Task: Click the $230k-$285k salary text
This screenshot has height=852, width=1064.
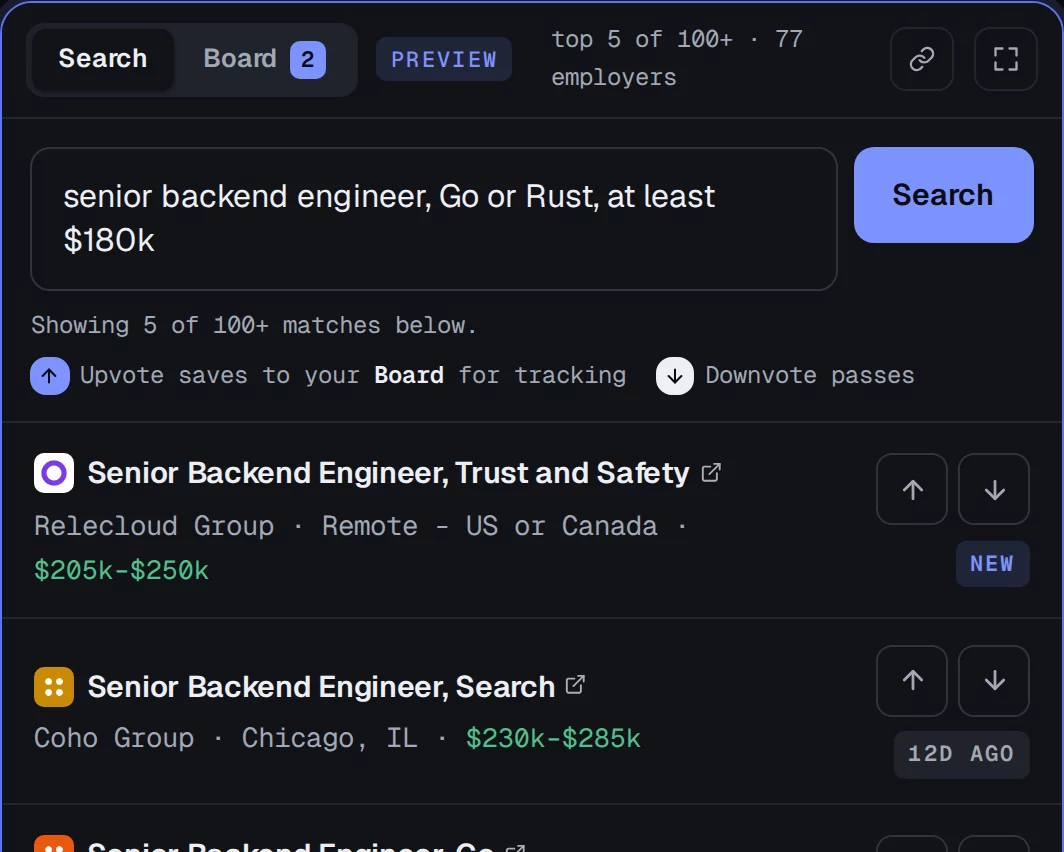Action: tap(553, 738)
